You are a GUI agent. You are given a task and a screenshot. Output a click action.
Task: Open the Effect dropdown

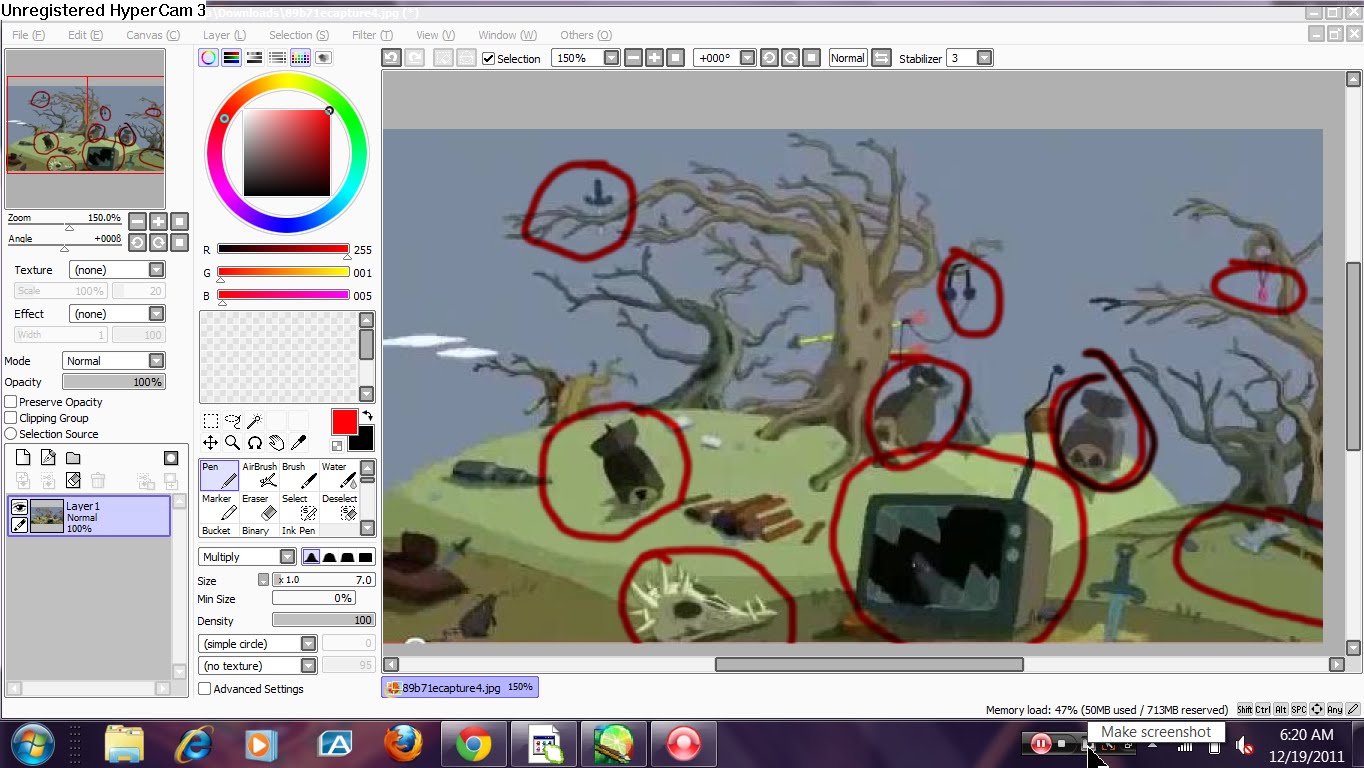click(117, 314)
